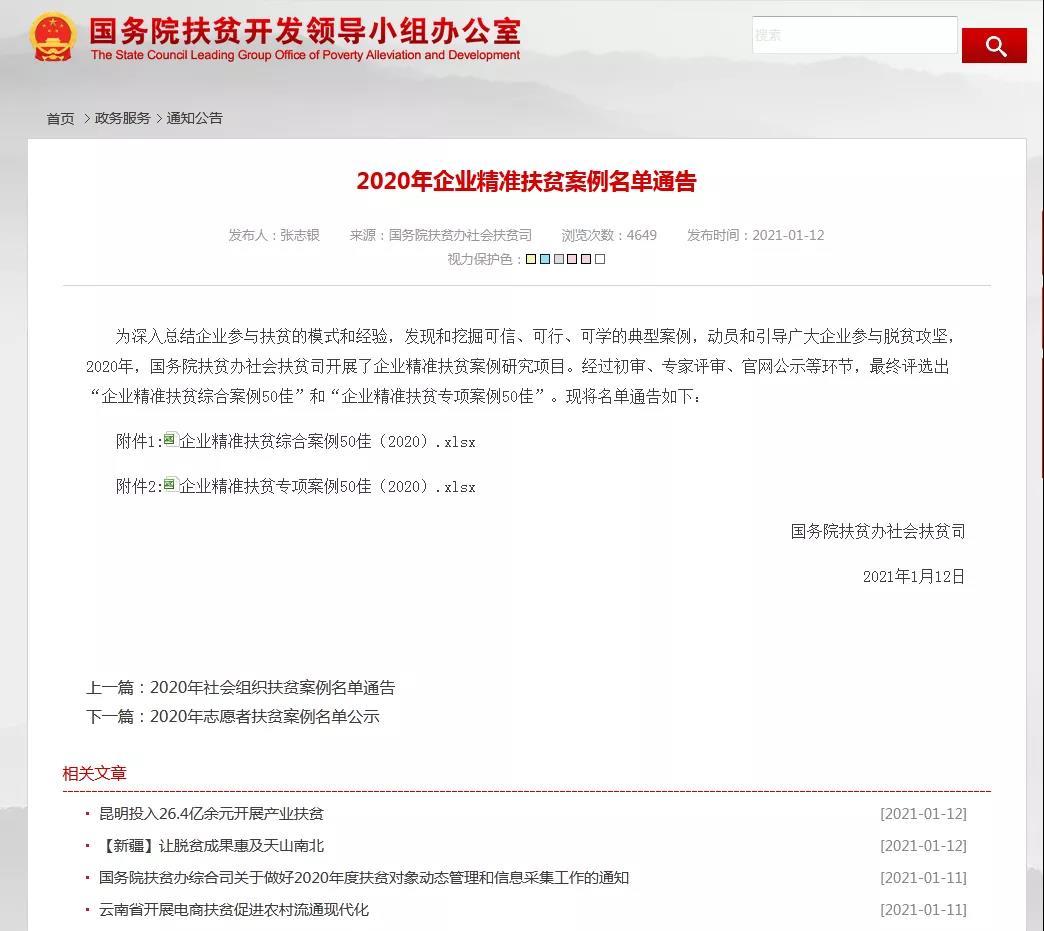Image resolution: width=1044 pixels, height=931 pixels.
Task: Click the English subtitle under the site title
Action: 306,55
